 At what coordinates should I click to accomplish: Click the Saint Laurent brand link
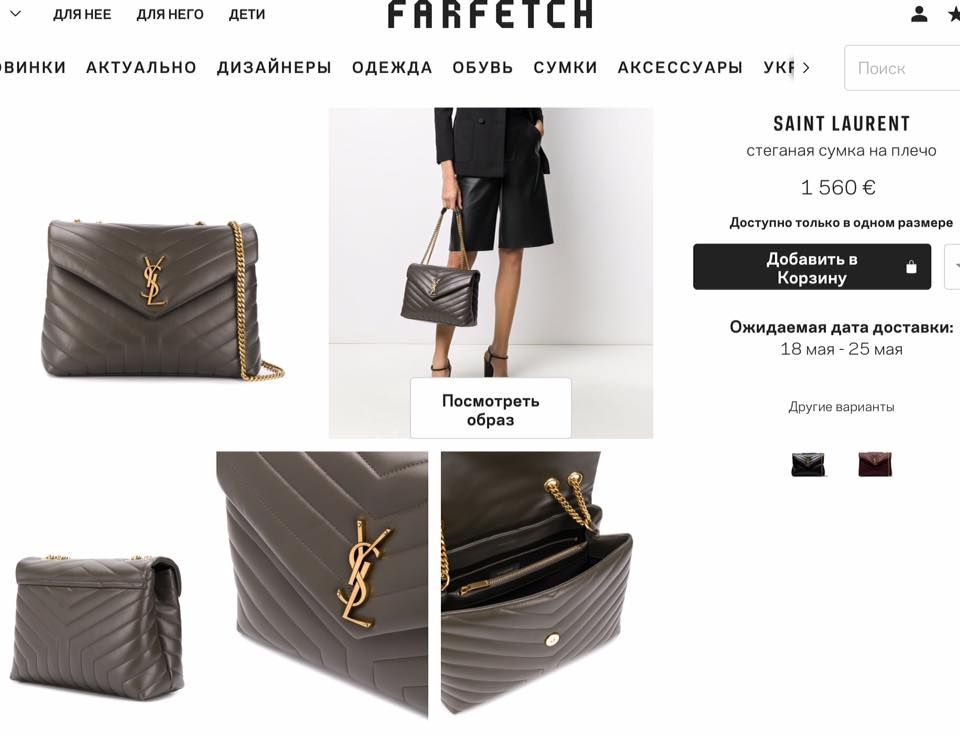click(x=841, y=124)
